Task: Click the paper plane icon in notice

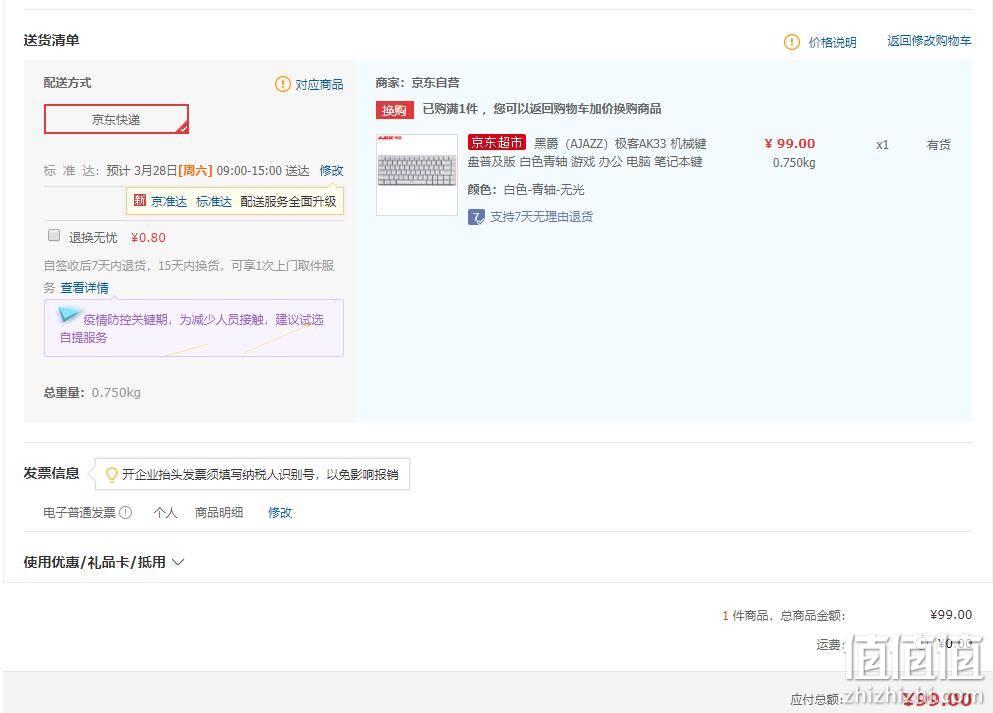Action: (68, 315)
